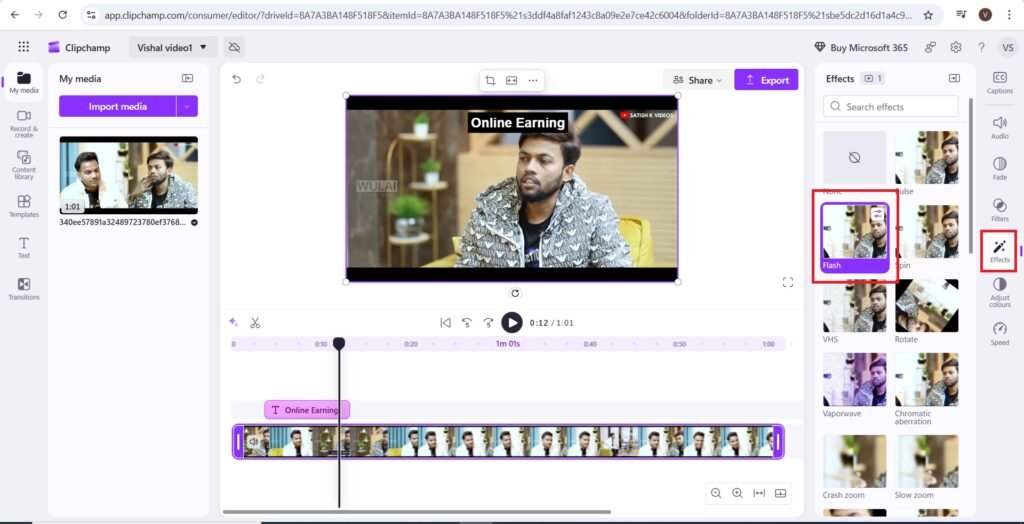Screen dimensions: 1024x524
Task: Redo the last action
Action: pos(260,79)
